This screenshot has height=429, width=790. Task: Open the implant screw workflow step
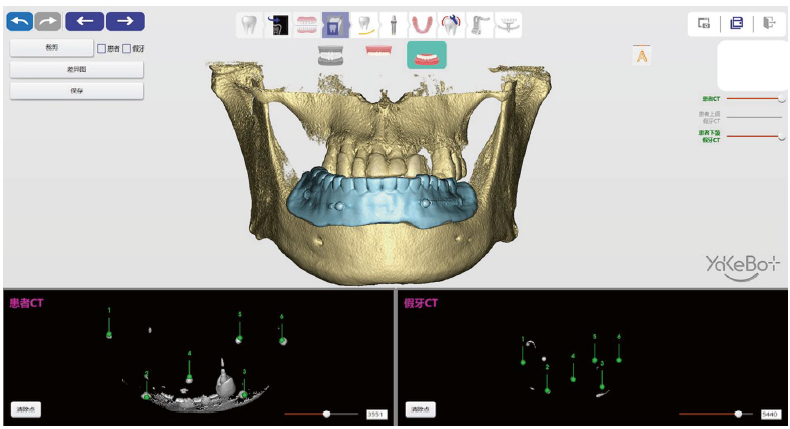click(393, 25)
